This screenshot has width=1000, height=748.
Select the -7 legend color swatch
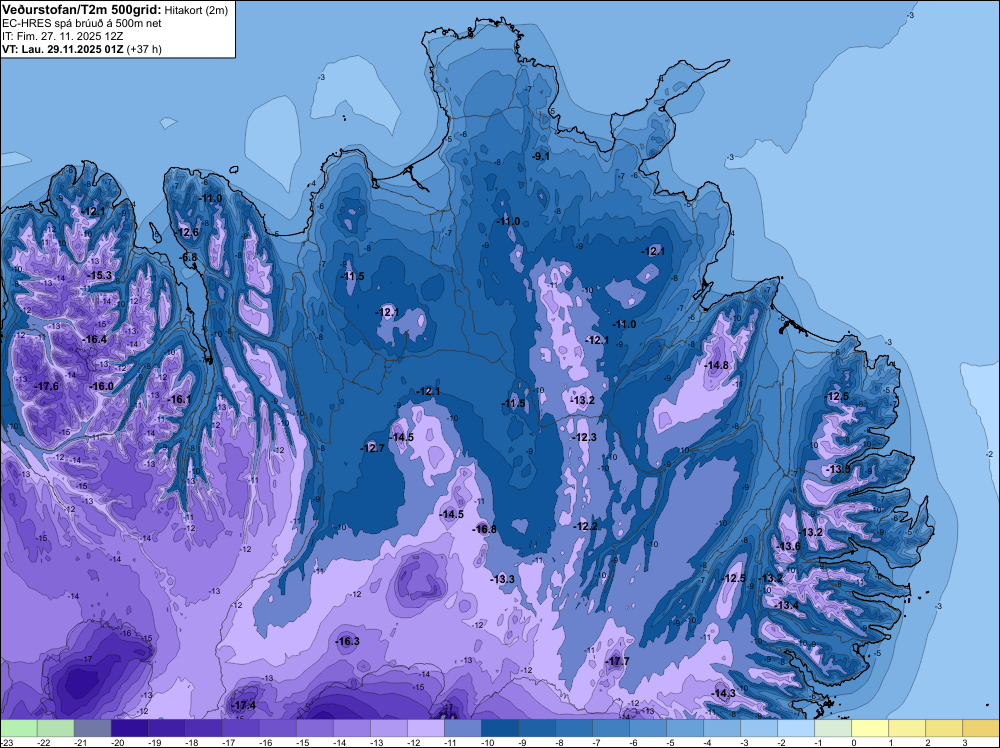click(611, 728)
